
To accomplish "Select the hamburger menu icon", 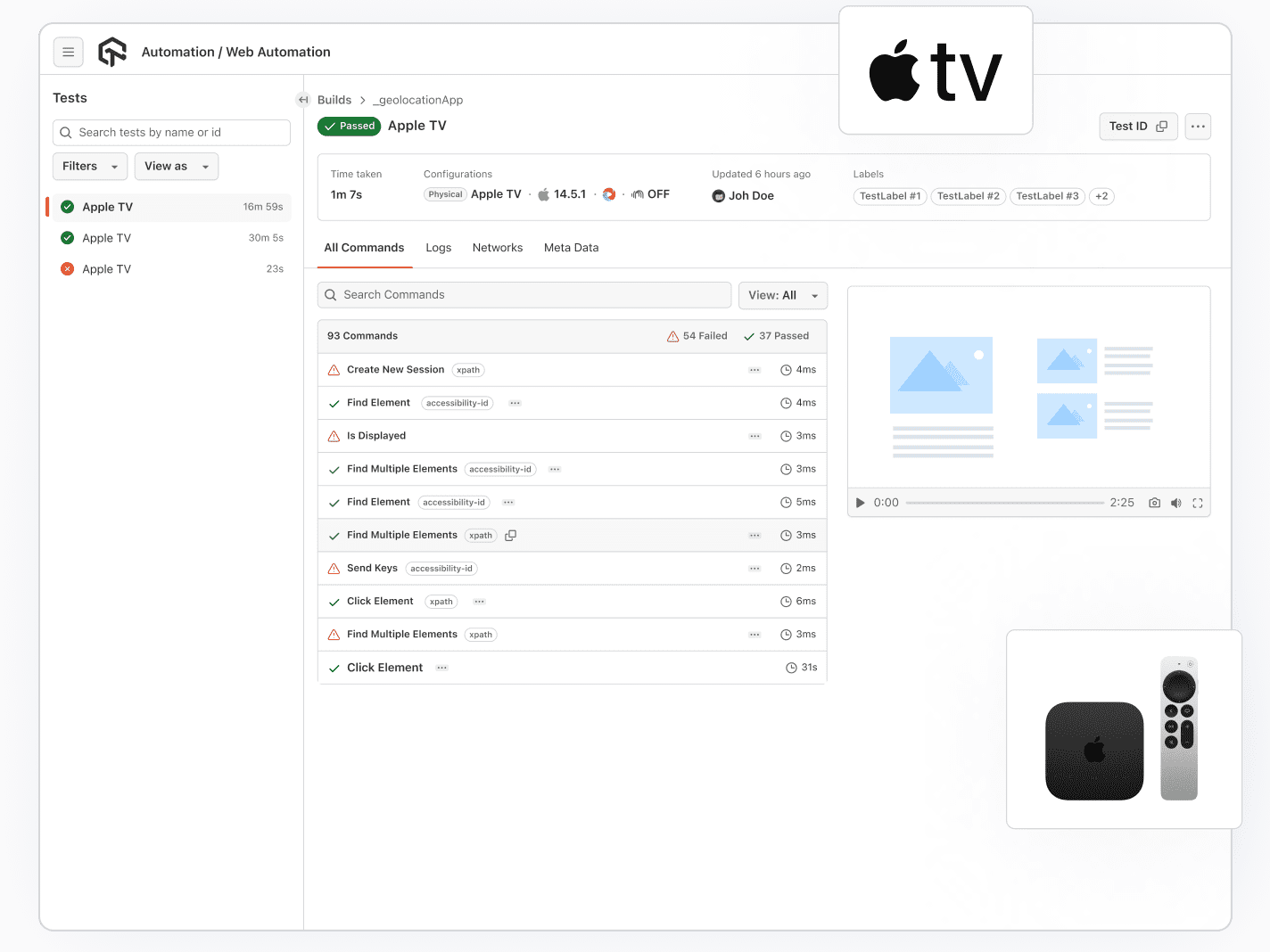I will click(x=69, y=52).
